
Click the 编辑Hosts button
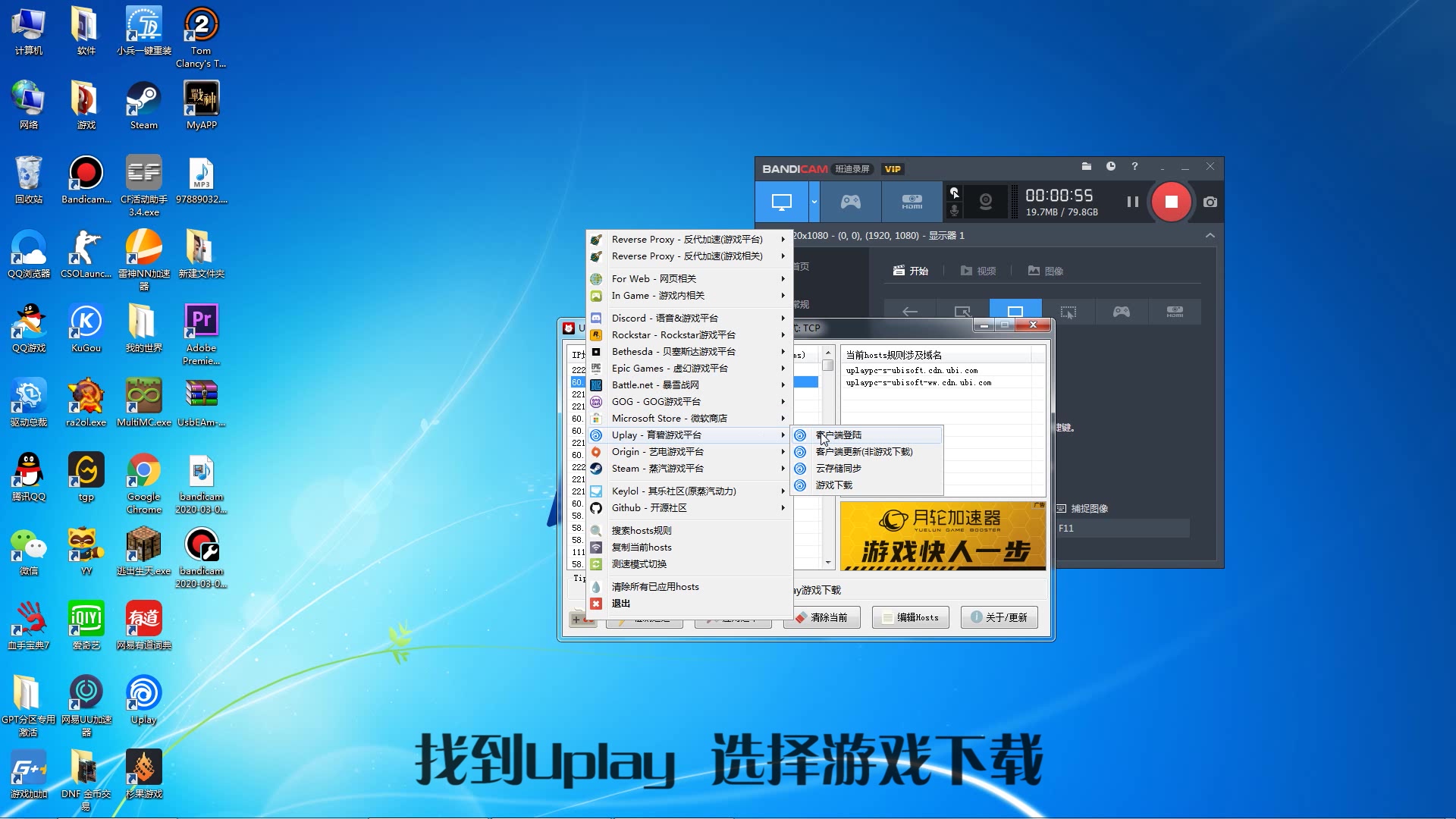pyautogui.click(x=911, y=617)
